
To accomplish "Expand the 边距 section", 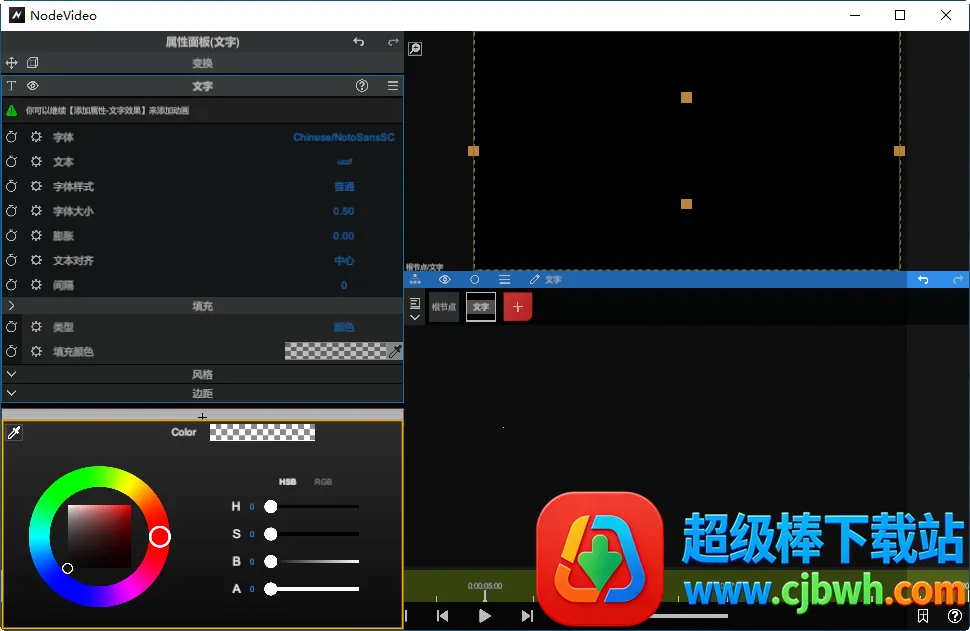I will pos(11,393).
